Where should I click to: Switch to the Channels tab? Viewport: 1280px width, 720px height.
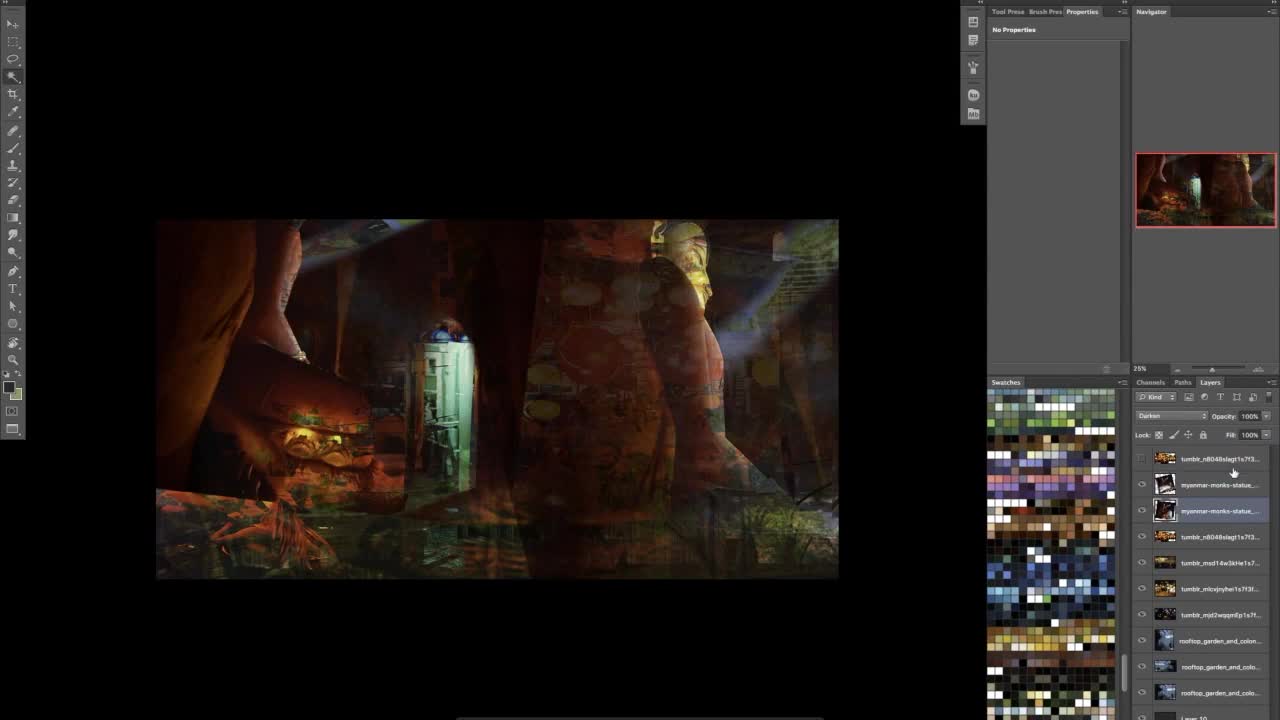tap(1150, 383)
